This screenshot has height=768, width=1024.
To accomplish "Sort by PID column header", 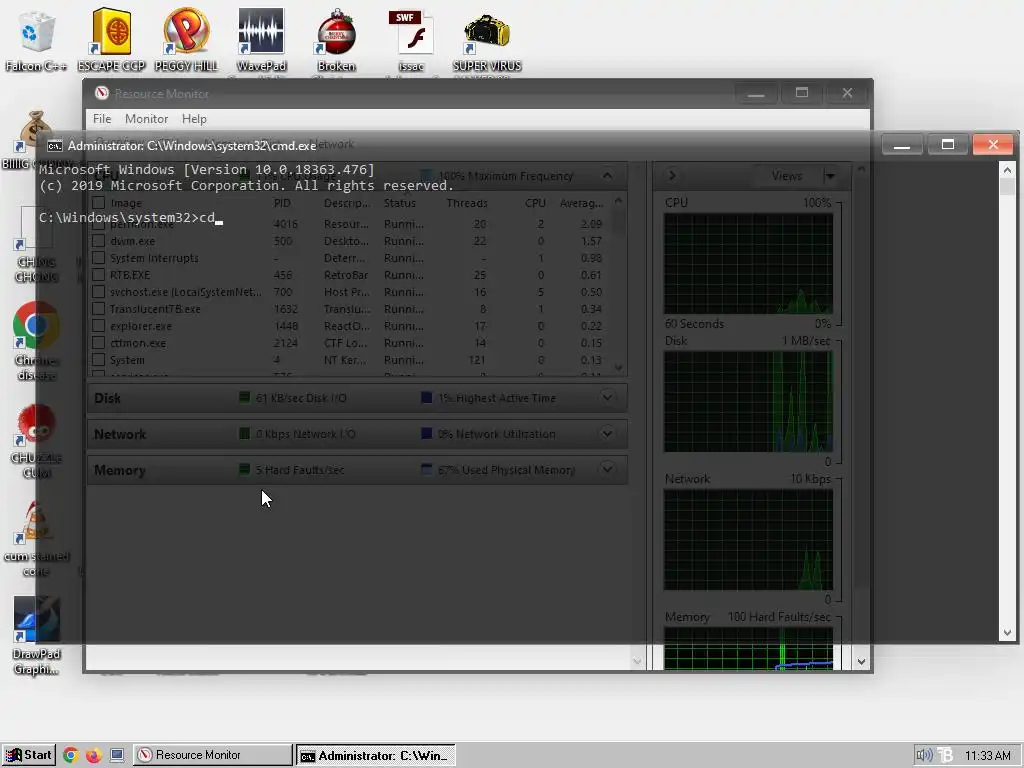I will (282, 203).
